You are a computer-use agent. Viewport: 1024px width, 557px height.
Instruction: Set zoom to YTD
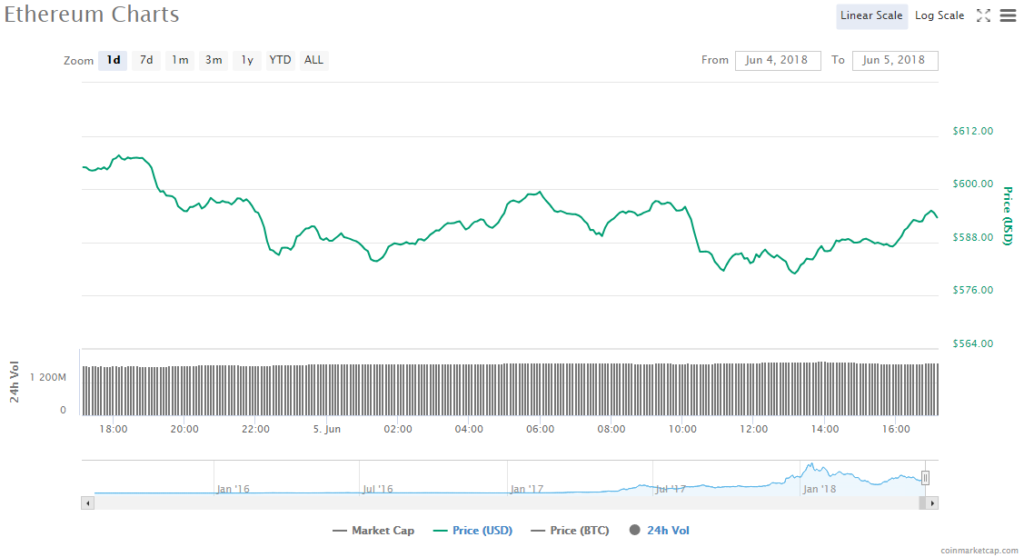(280, 60)
